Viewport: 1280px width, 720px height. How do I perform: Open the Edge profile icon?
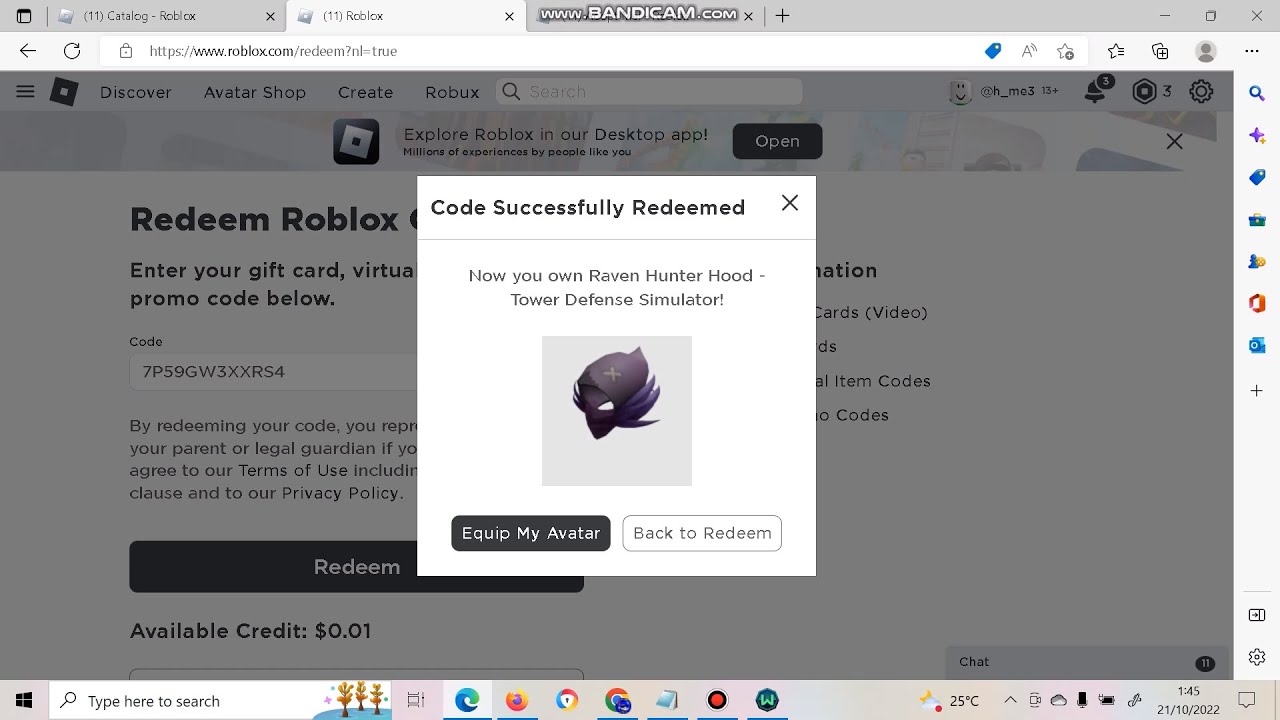click(x=1206, y=51)
